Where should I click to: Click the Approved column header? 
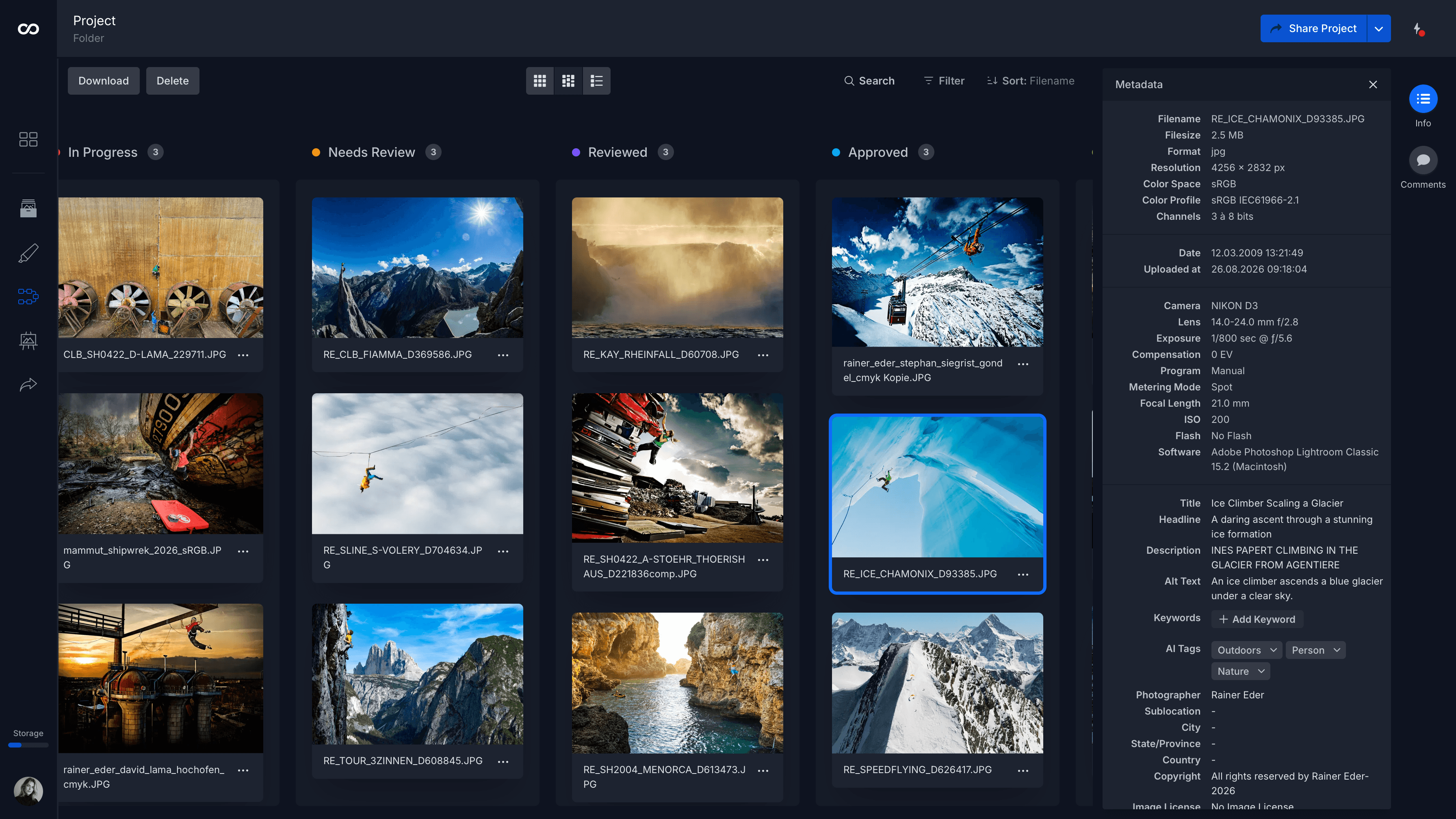(x=878, y=152)
